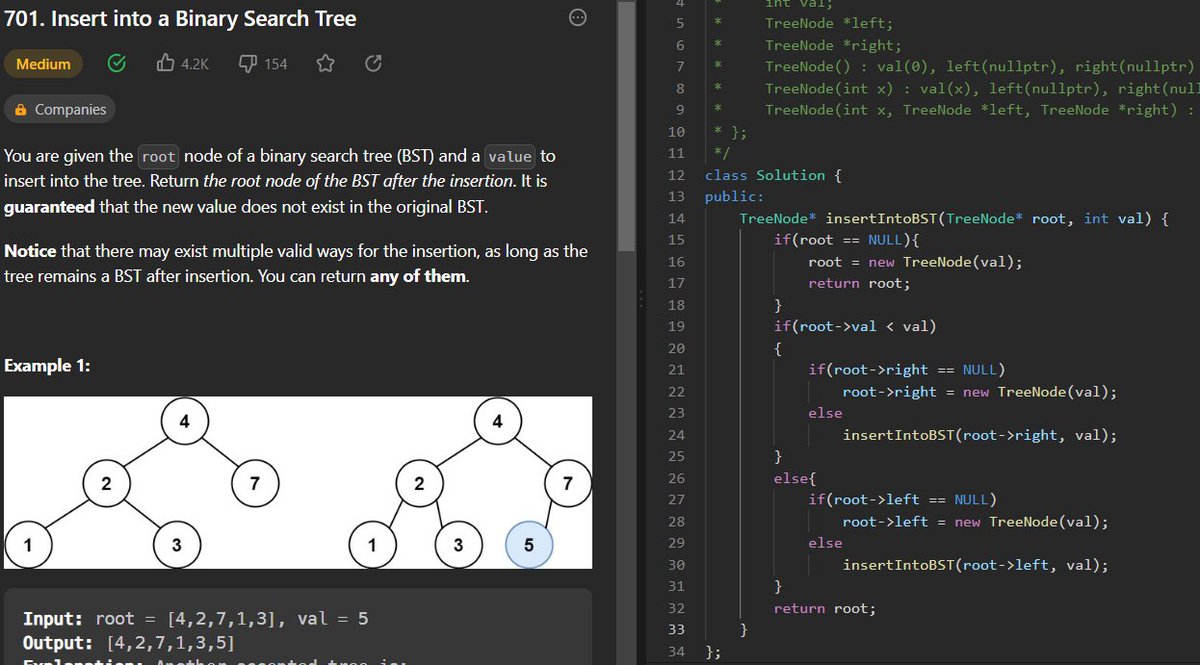Click 'if(root->right == NULL)' on line 21
The height and width of the screenshot is (665, 1200).
tap(907, 370)
